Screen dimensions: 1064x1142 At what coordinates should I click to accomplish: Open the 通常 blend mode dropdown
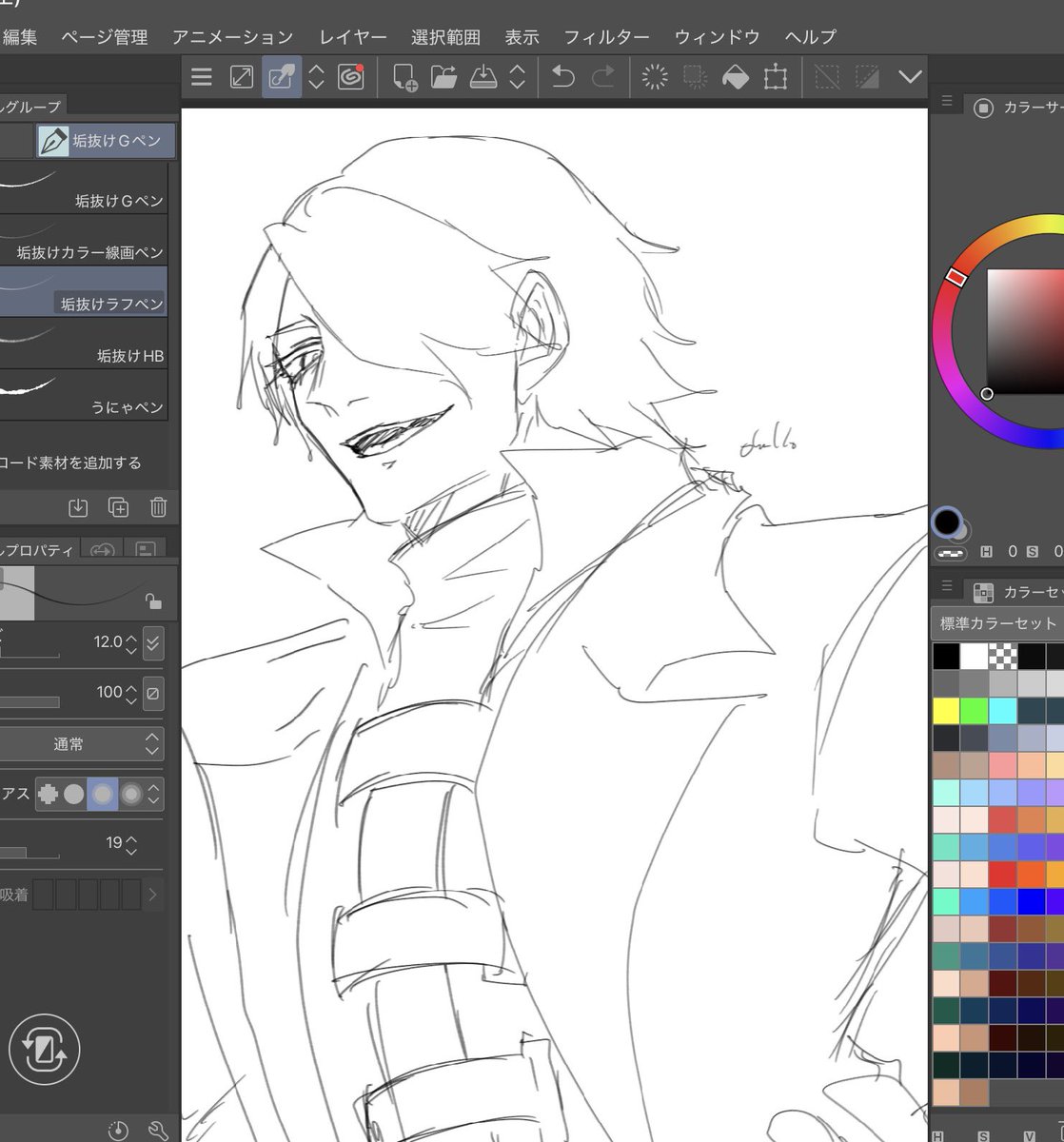[80, 744]
